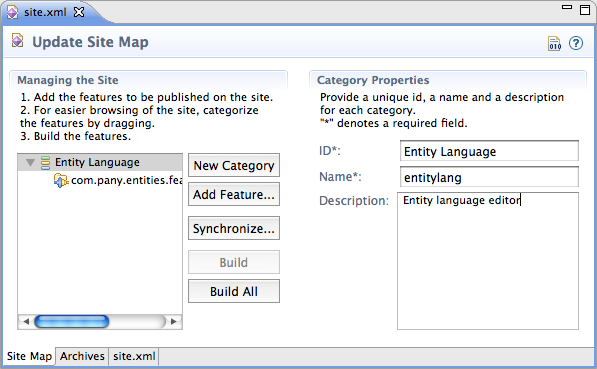The width and height of the screenshot is (597, 369).
Task: Click the New Category button
Action: coord(234,165)
